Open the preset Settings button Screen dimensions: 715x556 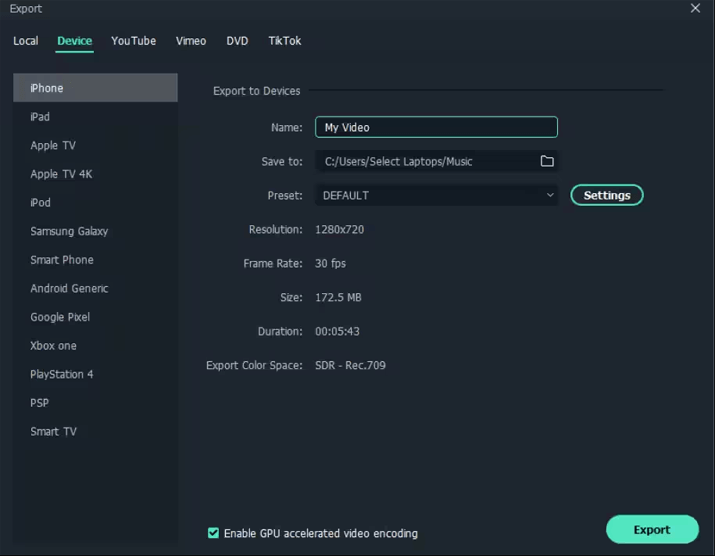click(x=607, y=195)
